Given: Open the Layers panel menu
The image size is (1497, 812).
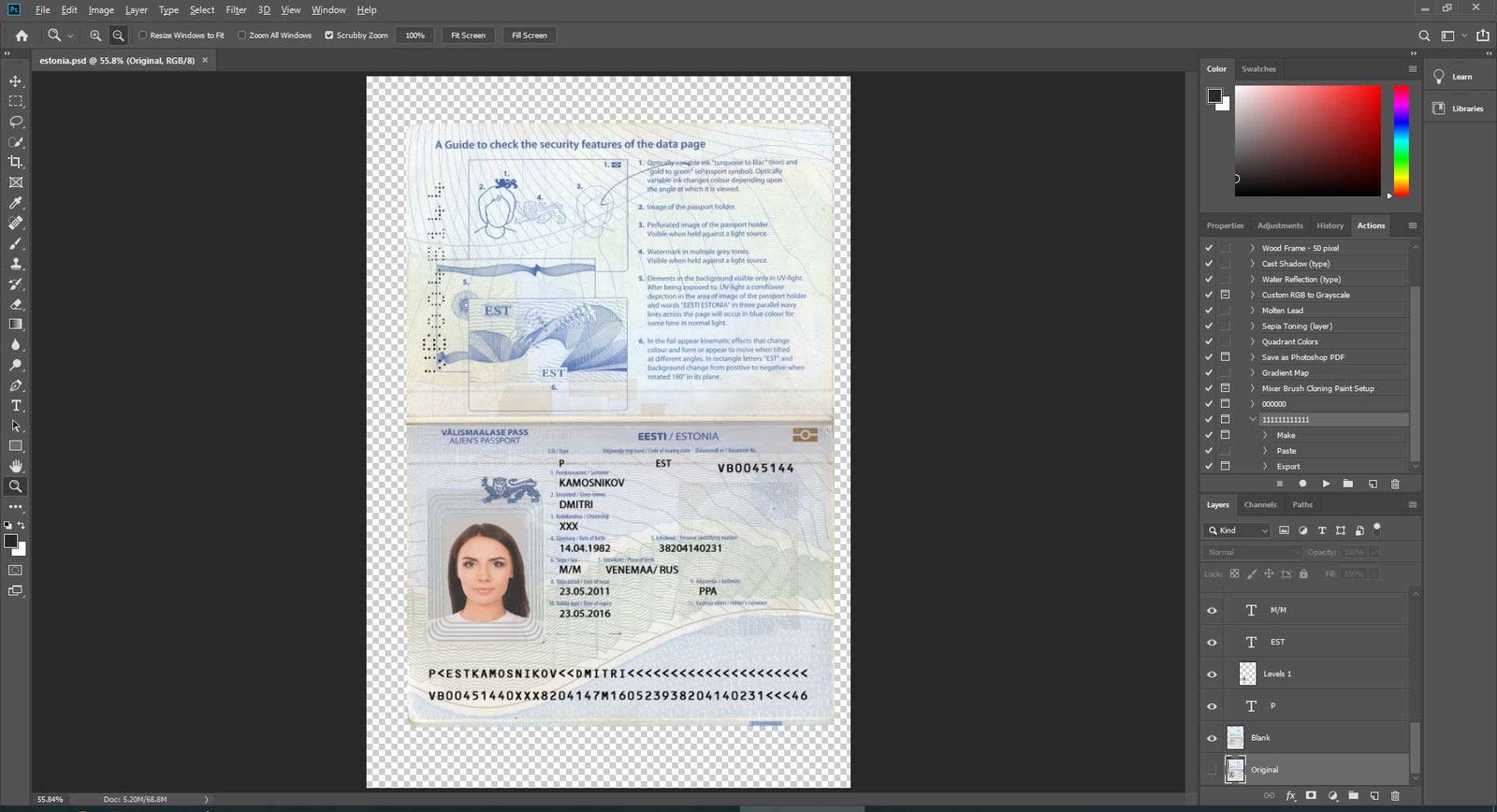Looking at the screenshot, I should coord(1413,505).
